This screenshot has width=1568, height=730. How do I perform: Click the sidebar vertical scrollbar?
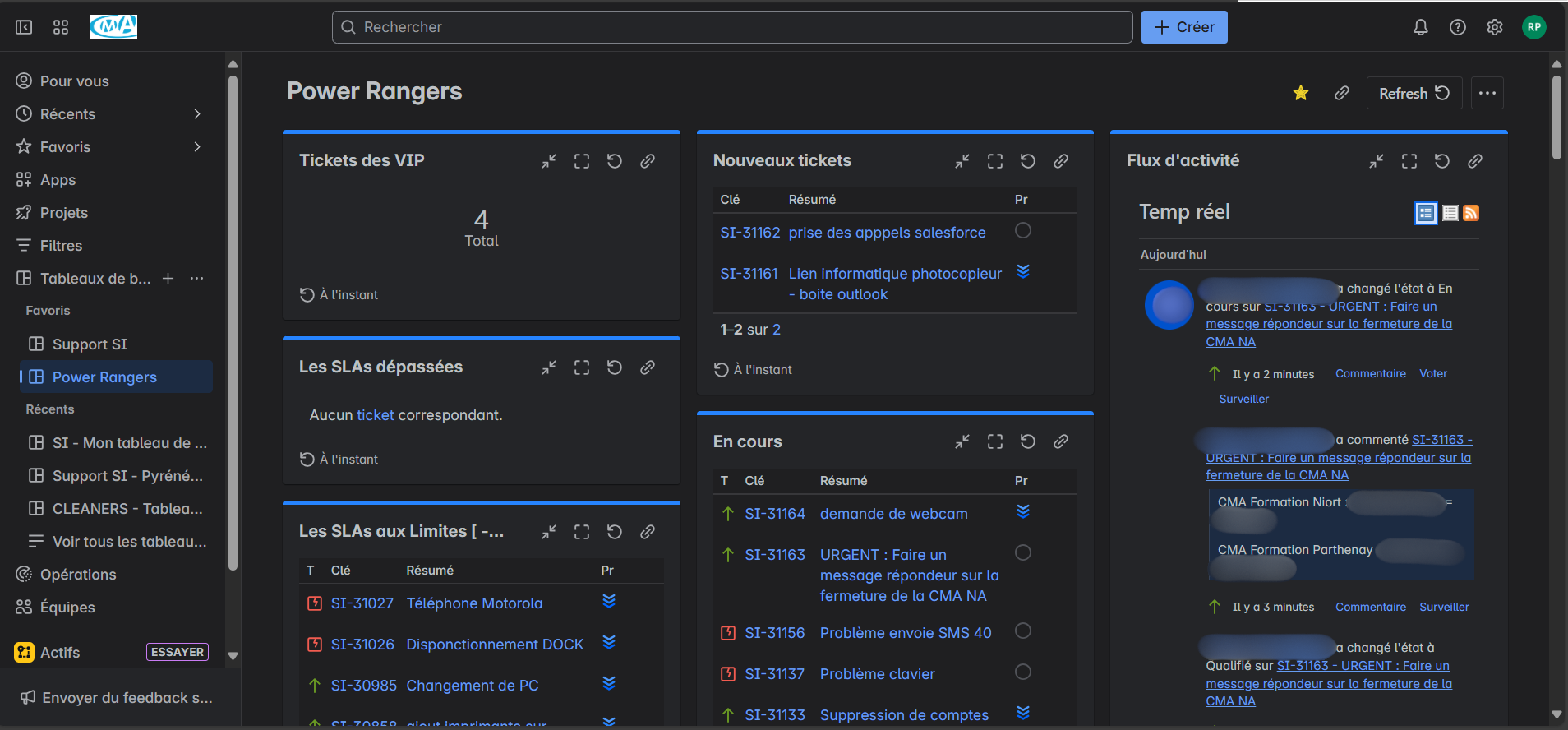coord(233,322)
